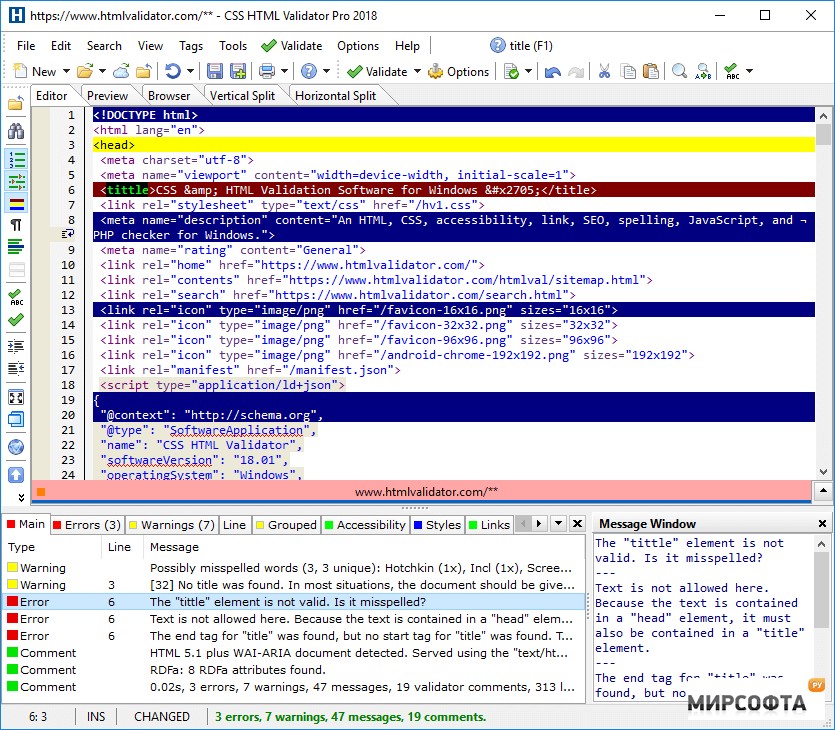Click the New document toolbar icon
This screenshot has height=730, width=835.
coord(20,71)
